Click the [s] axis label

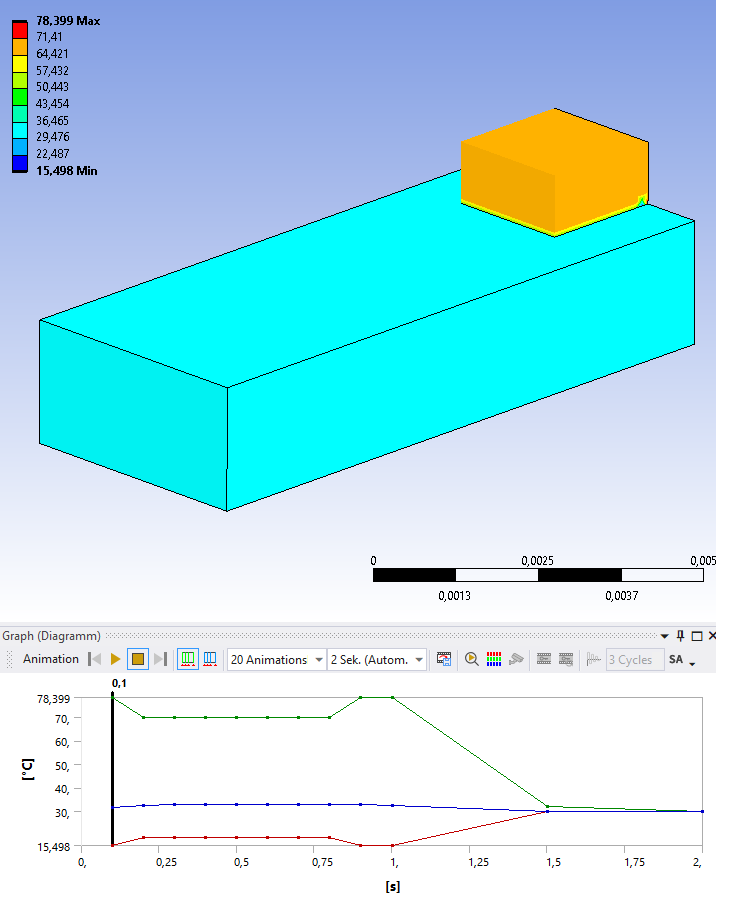tap(393, 886)
